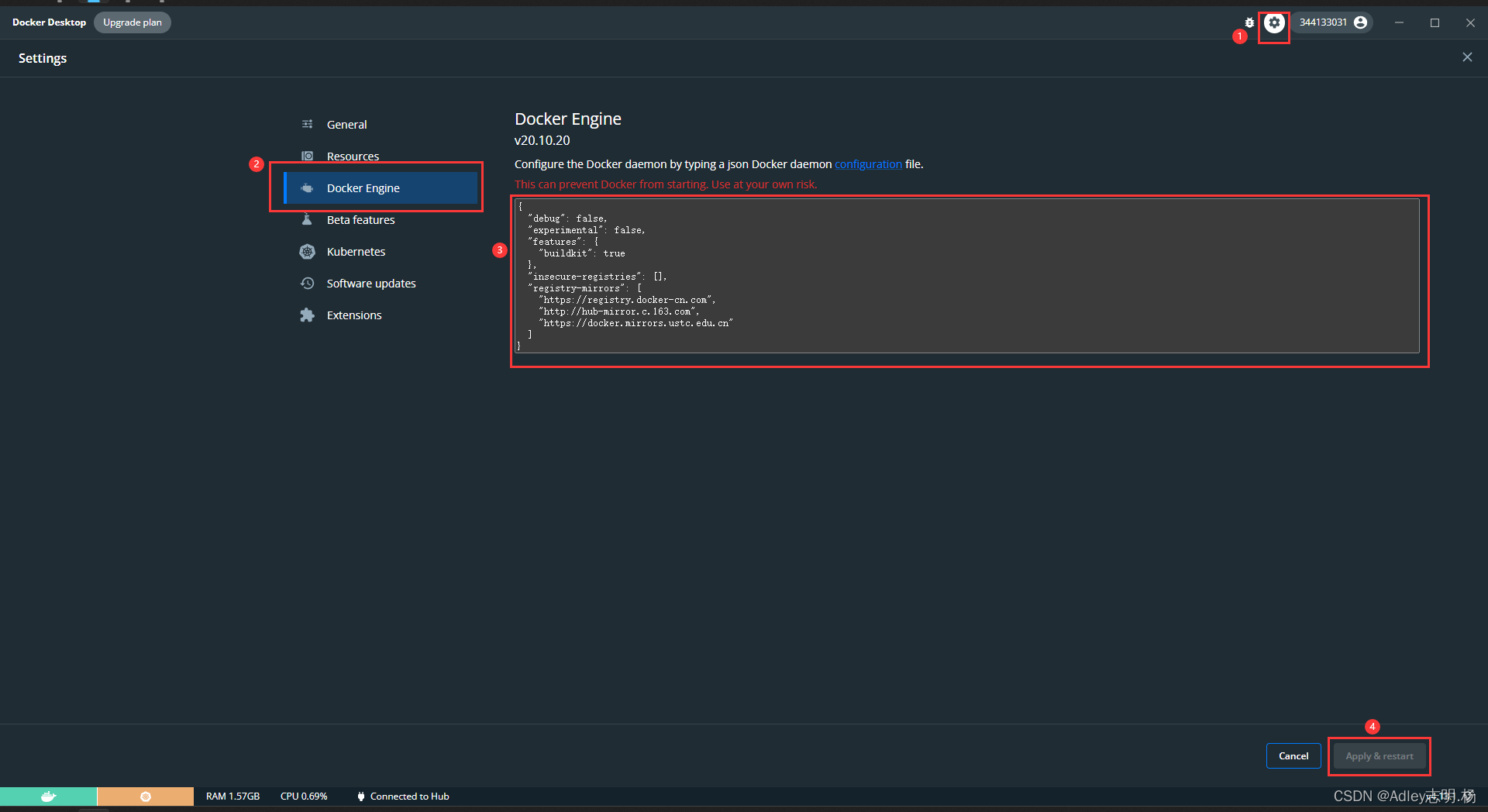Click the Docker Engine whale icon
This screenshot has width=1488, height=812.
(x=308, y=188)
